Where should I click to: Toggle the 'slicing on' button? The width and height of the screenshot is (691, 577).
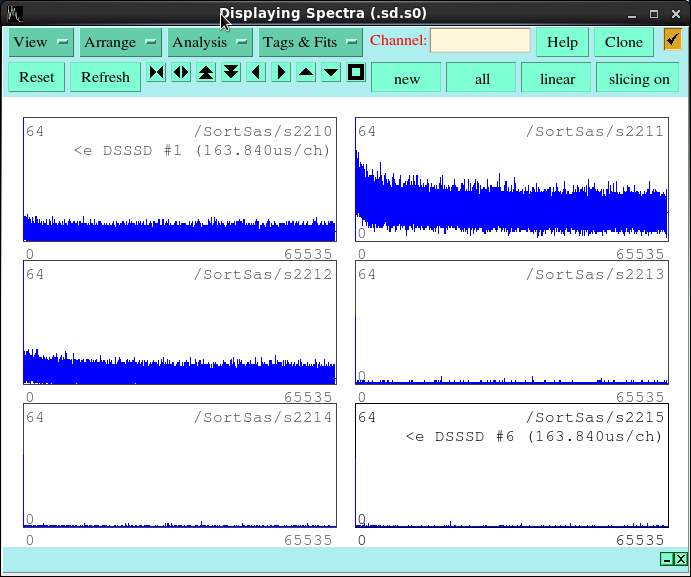(639, 79)
